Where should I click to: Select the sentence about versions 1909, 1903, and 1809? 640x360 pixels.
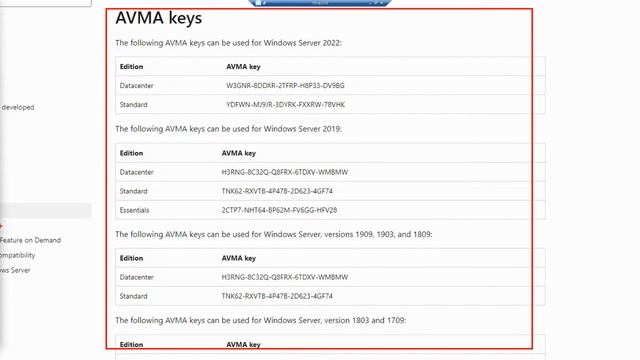click(x=274, y=234)
